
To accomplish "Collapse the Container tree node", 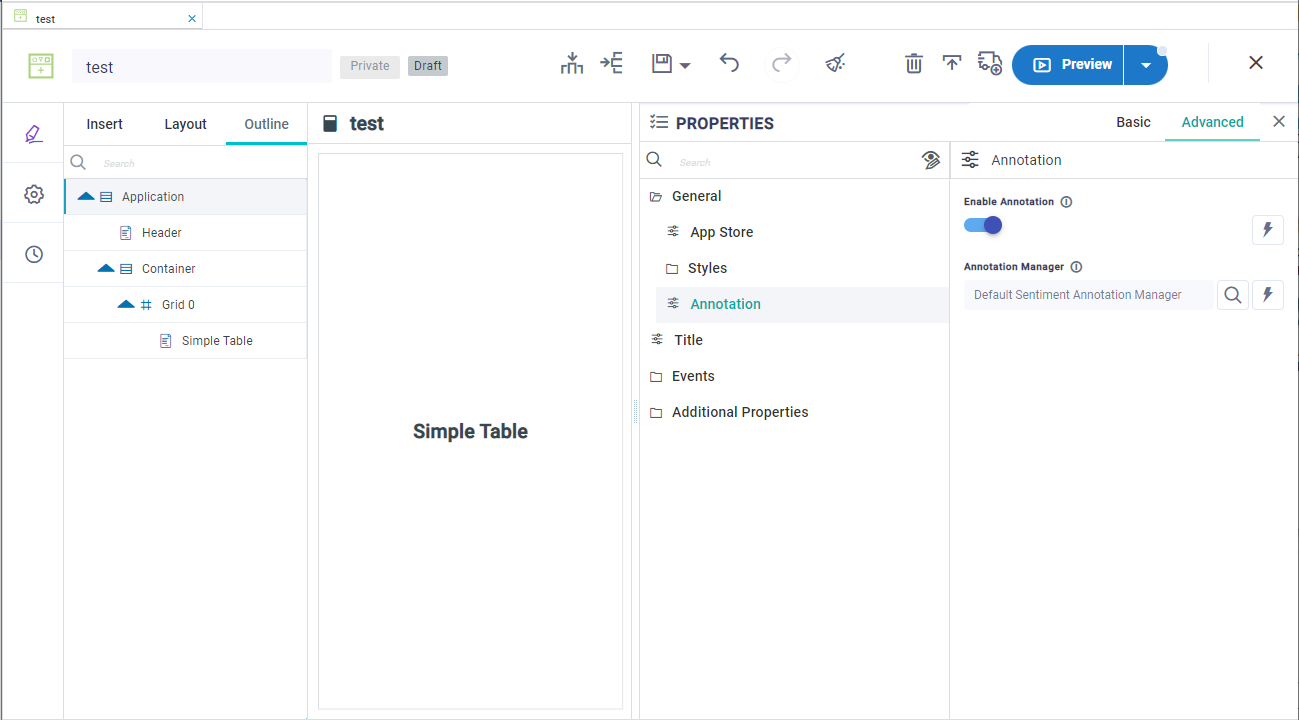I will pos(106,268).
